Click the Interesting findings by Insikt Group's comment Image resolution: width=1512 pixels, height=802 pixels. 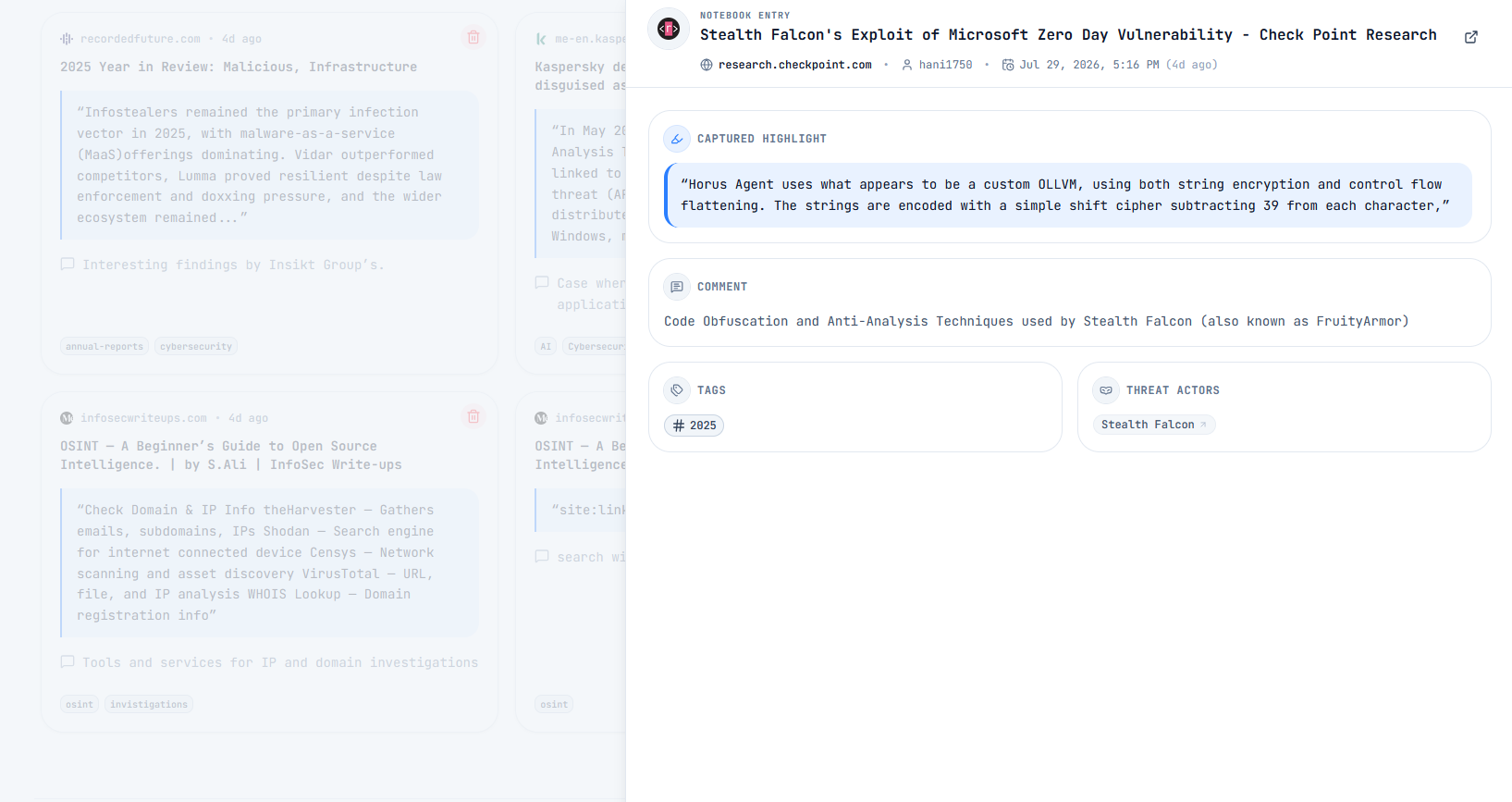click(x=233, y=265)
